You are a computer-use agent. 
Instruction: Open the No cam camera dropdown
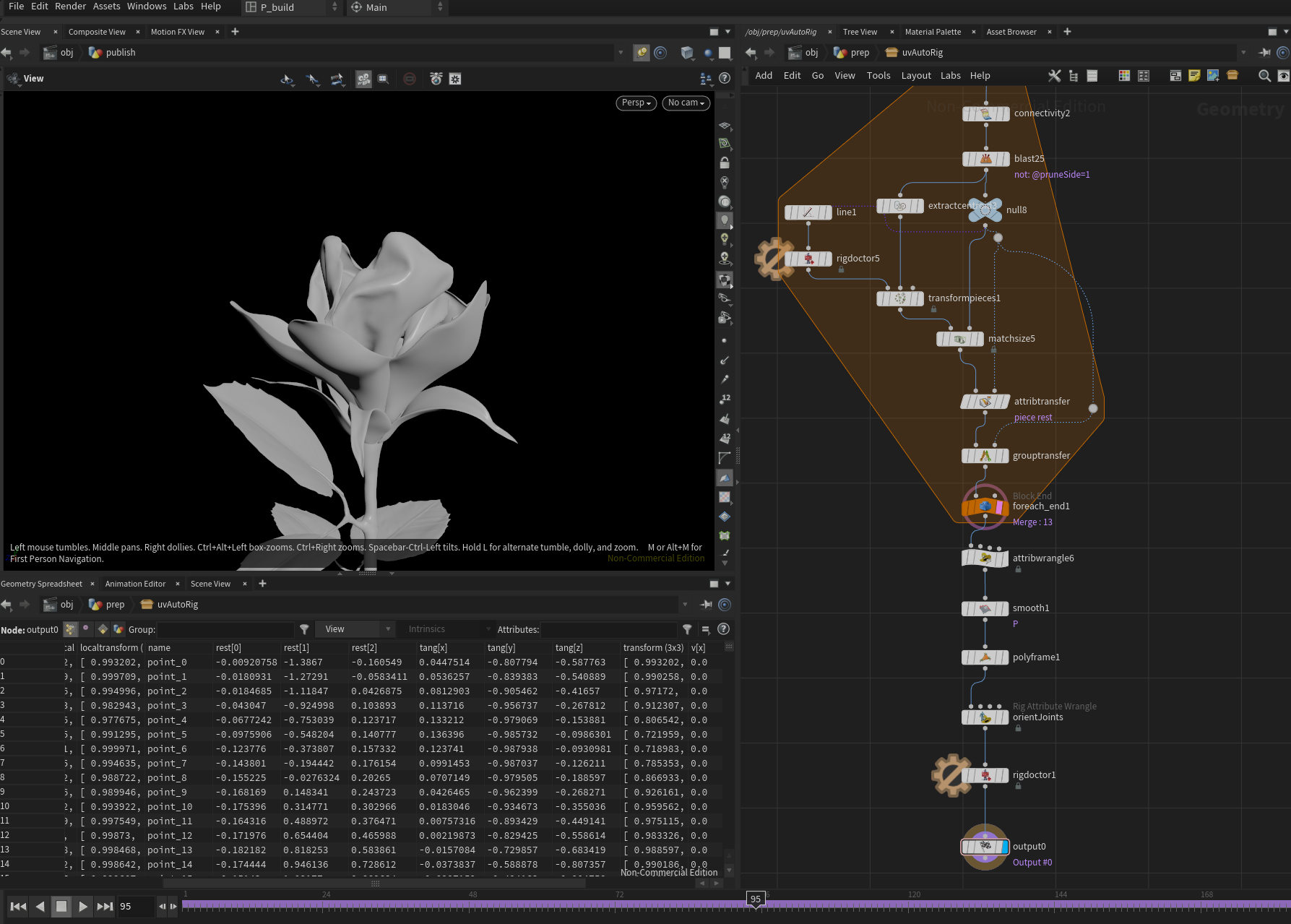[685, 103]
